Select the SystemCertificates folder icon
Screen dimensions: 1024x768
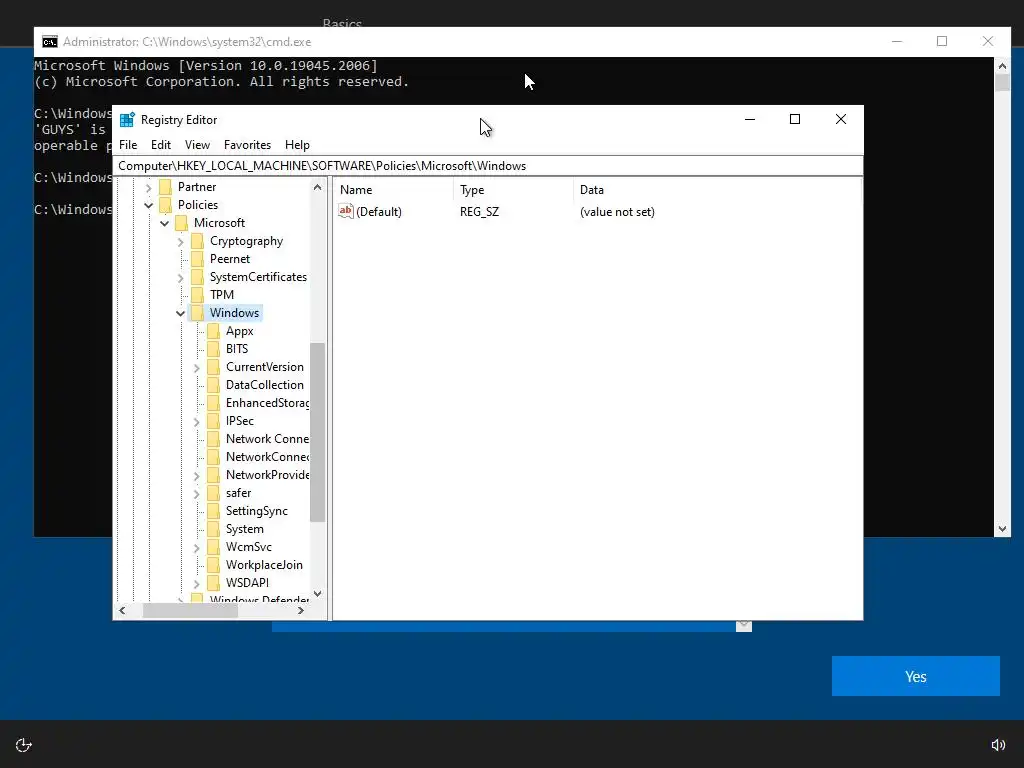pos(197,277)
